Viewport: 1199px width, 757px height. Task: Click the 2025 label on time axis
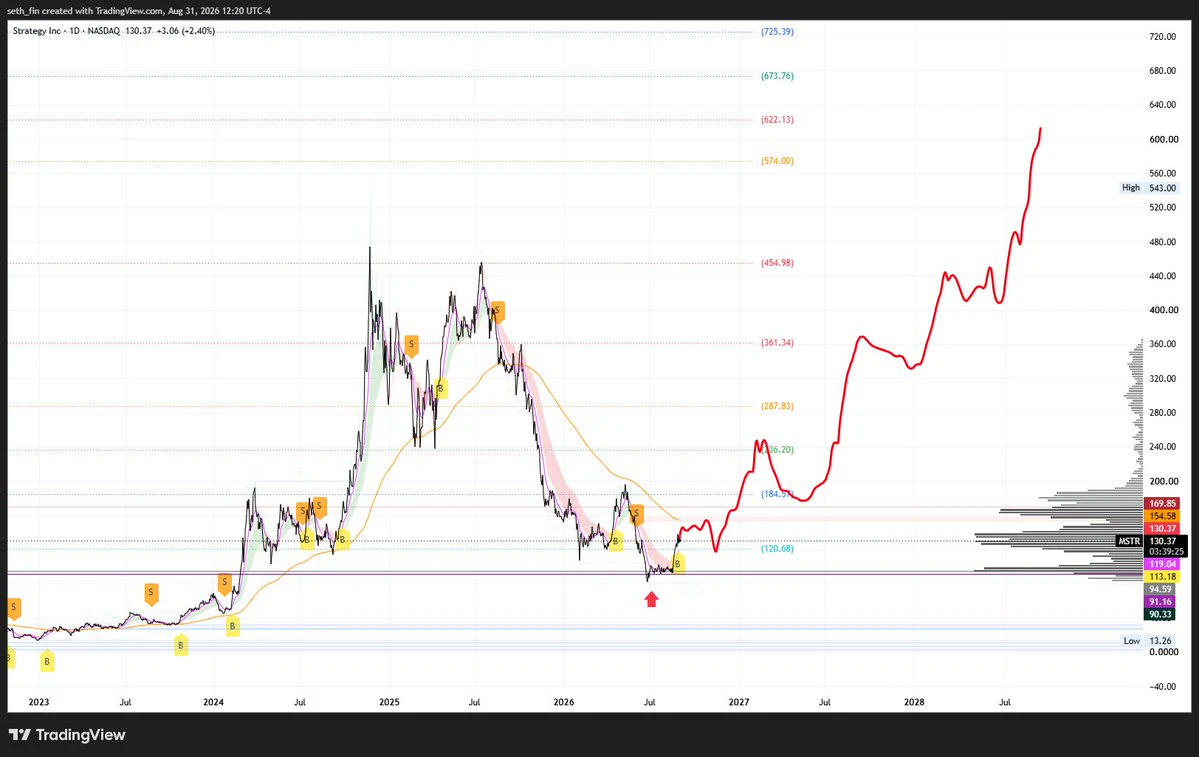click(389, 702)
